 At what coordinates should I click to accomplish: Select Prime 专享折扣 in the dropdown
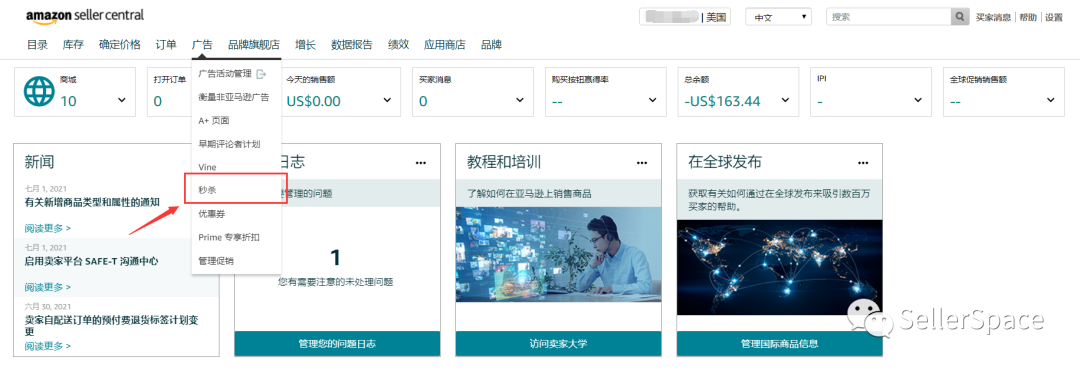pyautogui.click(x=229, y=237)
